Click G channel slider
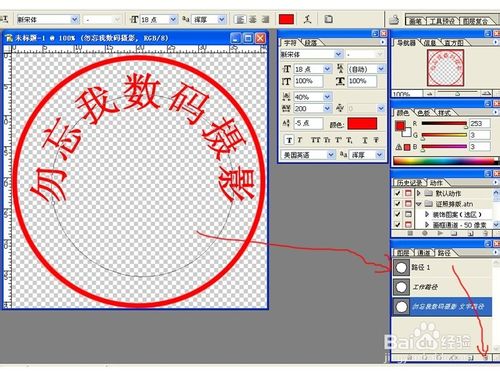 pos(444,135)
